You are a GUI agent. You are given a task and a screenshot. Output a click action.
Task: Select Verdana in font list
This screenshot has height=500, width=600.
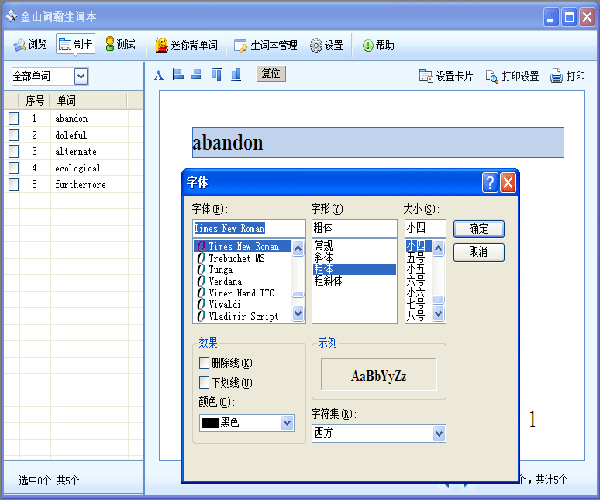243,281
